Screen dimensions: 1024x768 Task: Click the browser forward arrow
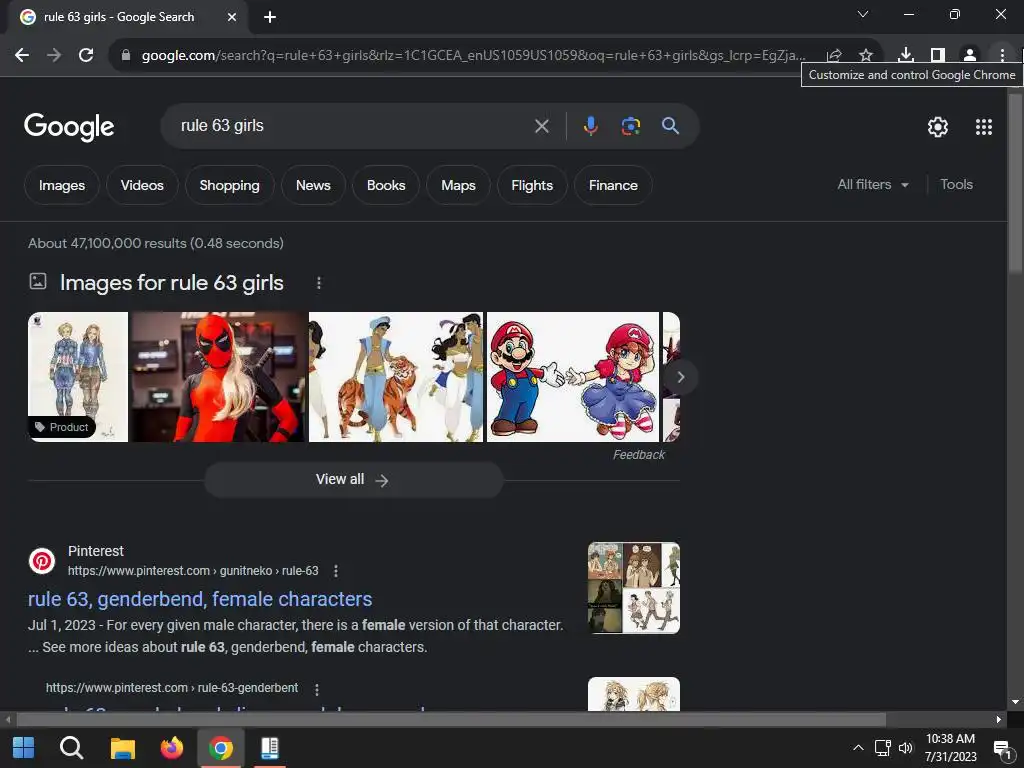coord(54,55)
